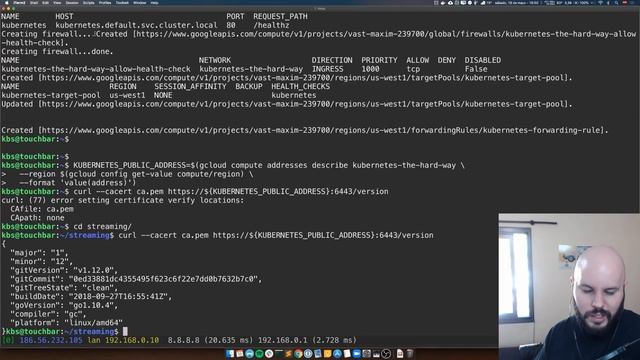This screenshot has height=360, width=640.
Task: Click the gitVersion "v1.12.0" line
Action: pos(64,270)
